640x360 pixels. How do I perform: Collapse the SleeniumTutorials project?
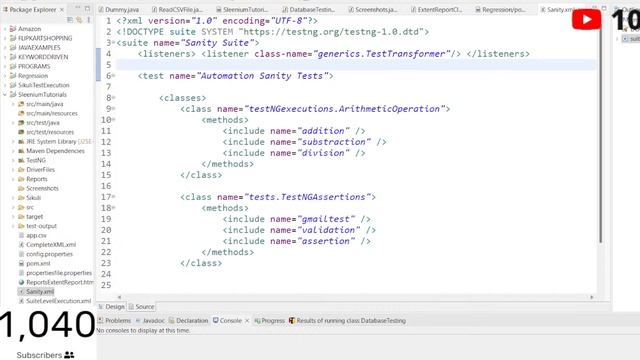click(x=5, y=94)
